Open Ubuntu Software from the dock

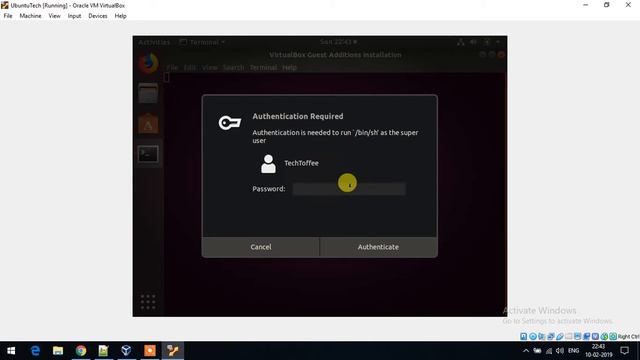click(x=148, y=124)
